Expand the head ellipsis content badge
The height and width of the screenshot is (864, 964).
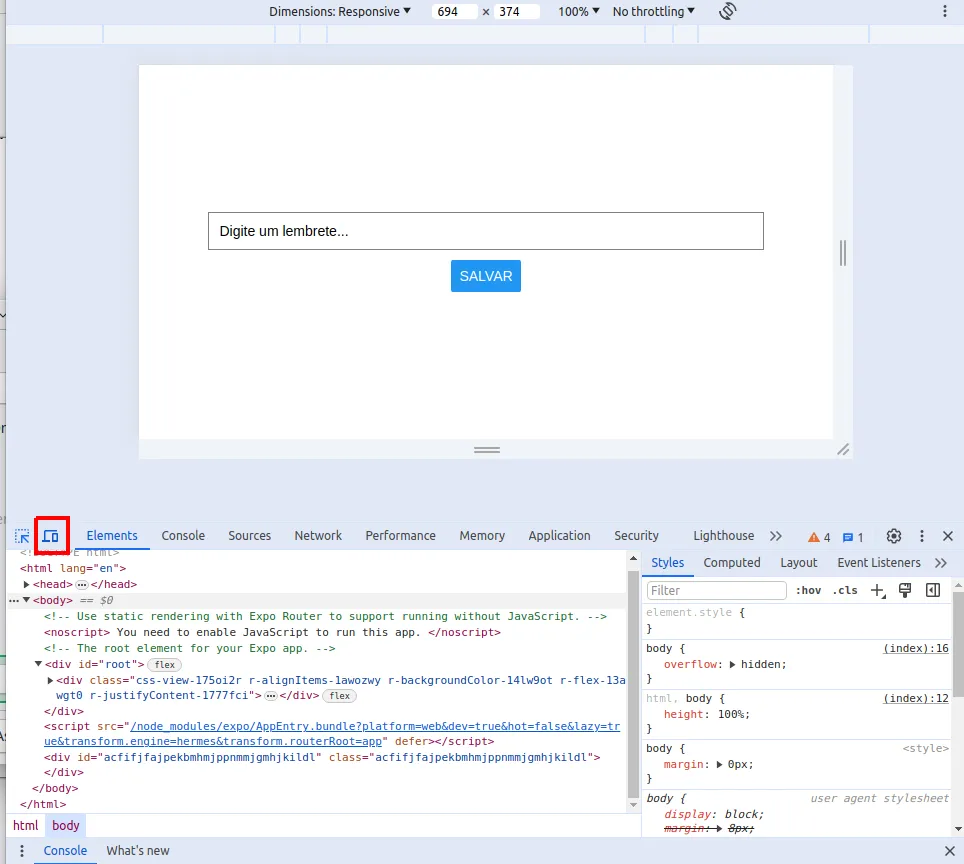(x=82, y=585)
